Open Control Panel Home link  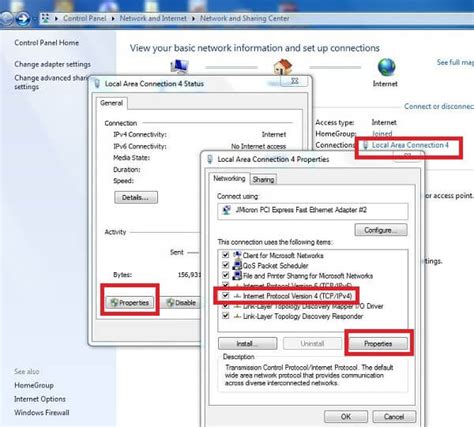pyautogui.click(x=47, y=43)
